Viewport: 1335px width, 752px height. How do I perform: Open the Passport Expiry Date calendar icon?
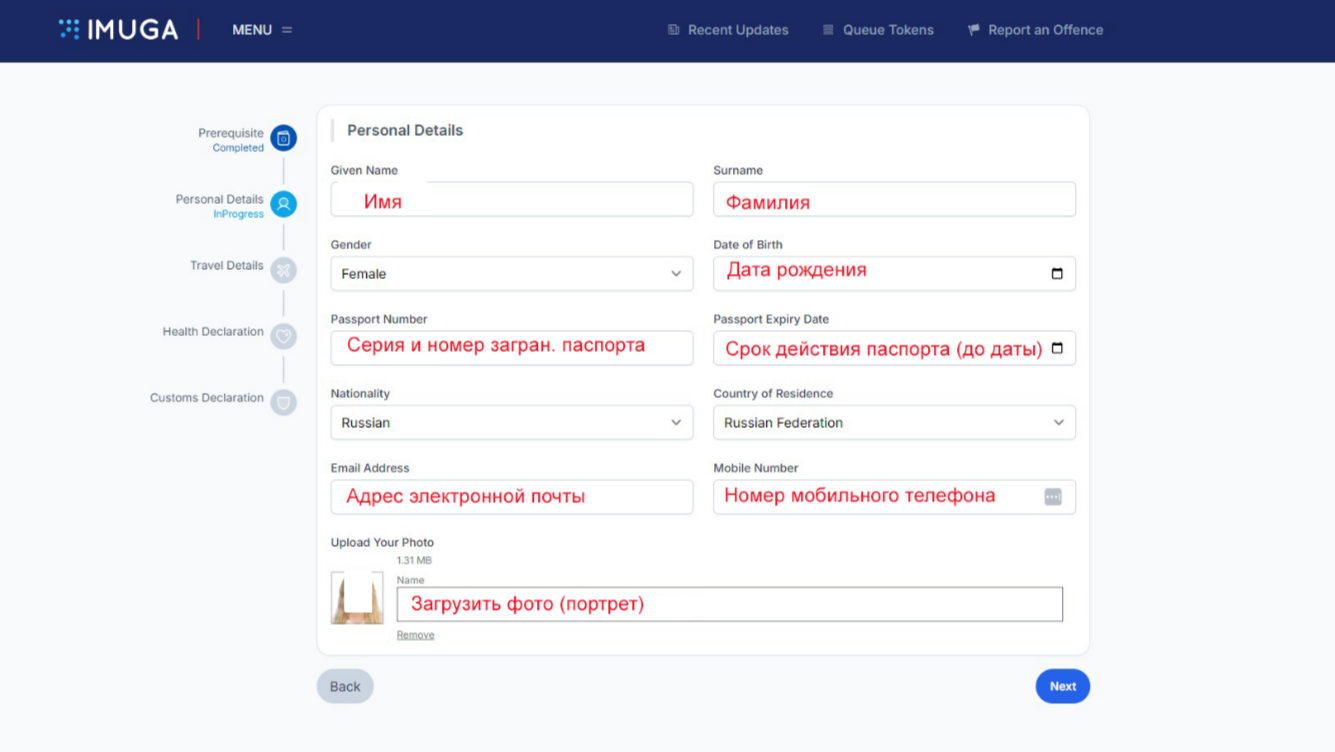1057,348
